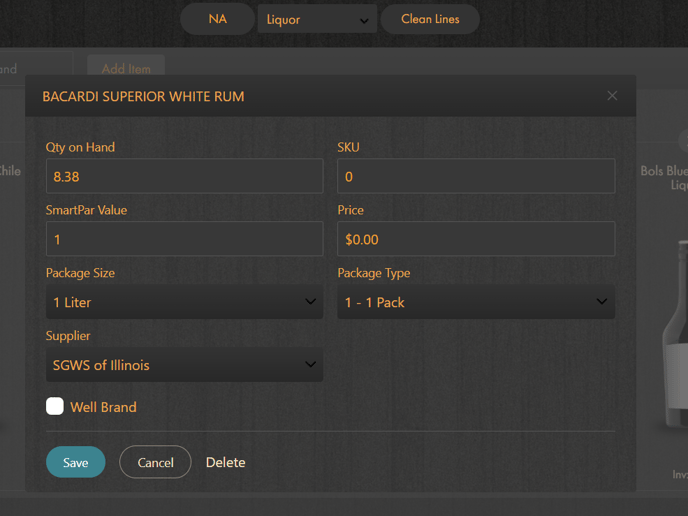Click the Clean Lines button
Viewport: 688px width, 516px height.
[430, 19]
